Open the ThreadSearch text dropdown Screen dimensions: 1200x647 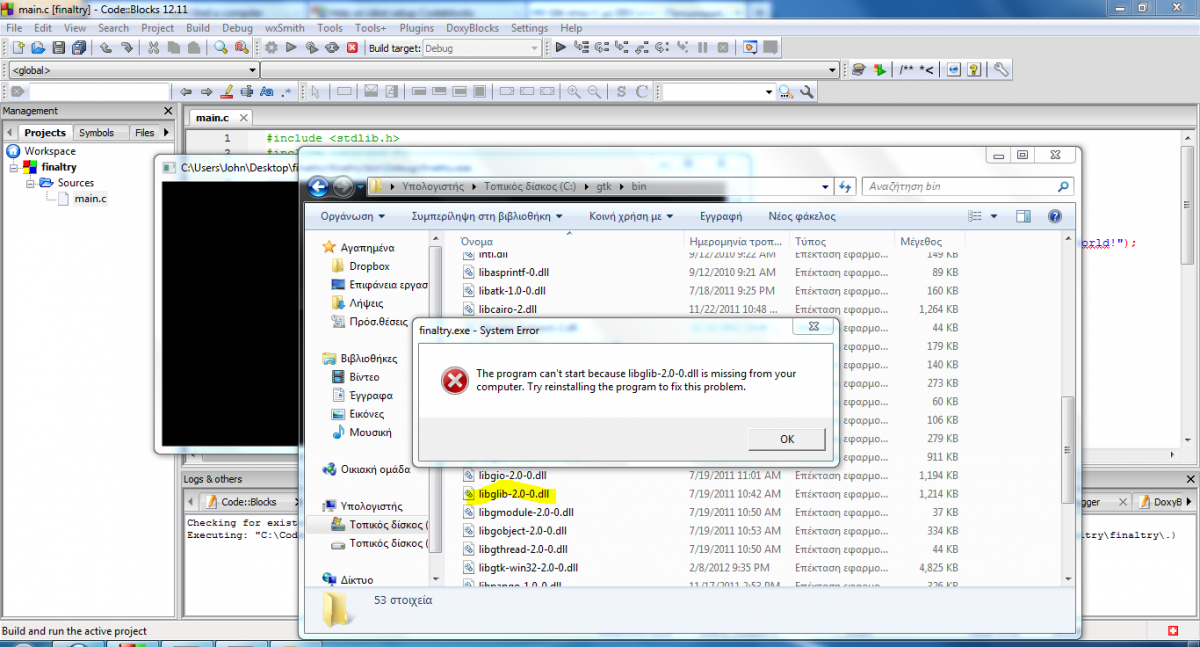pos(769,92)
